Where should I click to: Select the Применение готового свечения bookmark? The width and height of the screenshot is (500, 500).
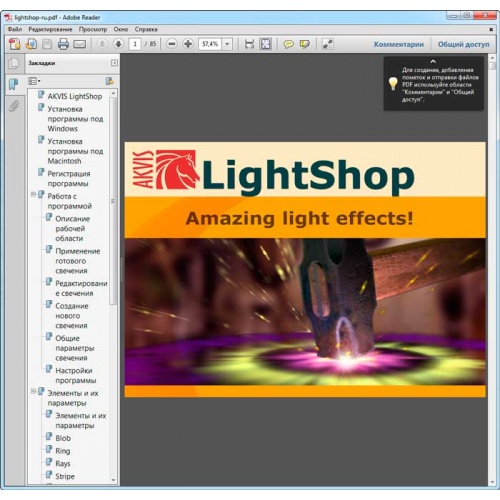[x=77, y=261]
